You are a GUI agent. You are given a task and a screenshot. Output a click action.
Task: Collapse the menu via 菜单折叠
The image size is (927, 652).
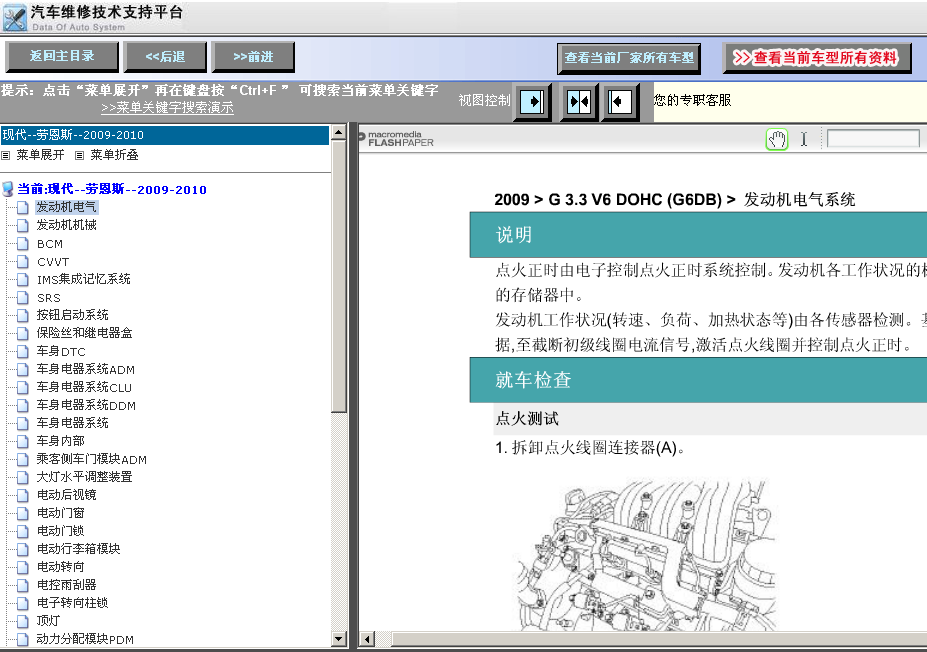tap(114, 155)
